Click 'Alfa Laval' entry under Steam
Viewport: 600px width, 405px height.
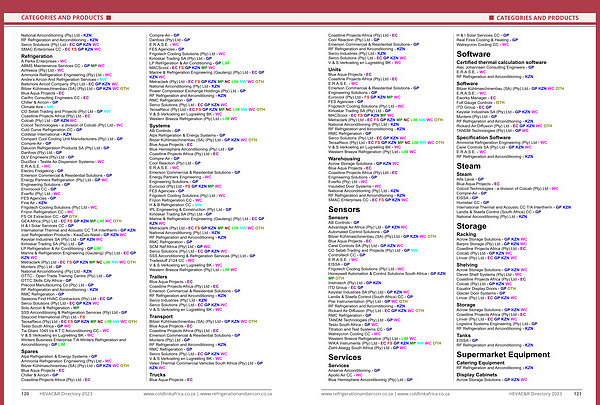(470, 179)
